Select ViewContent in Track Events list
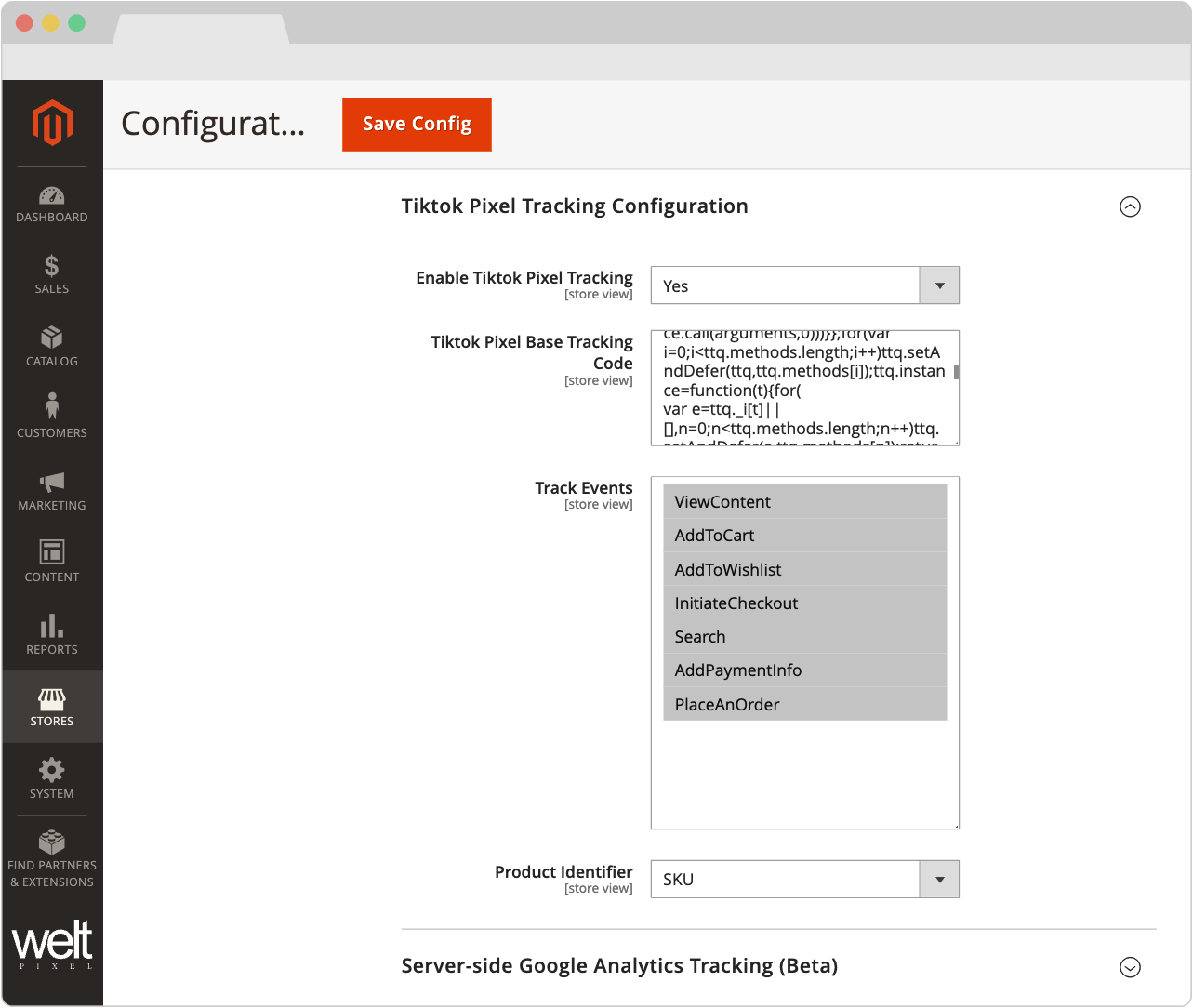This screenshot has width=1193, height=1008. (x=804, y=502)
